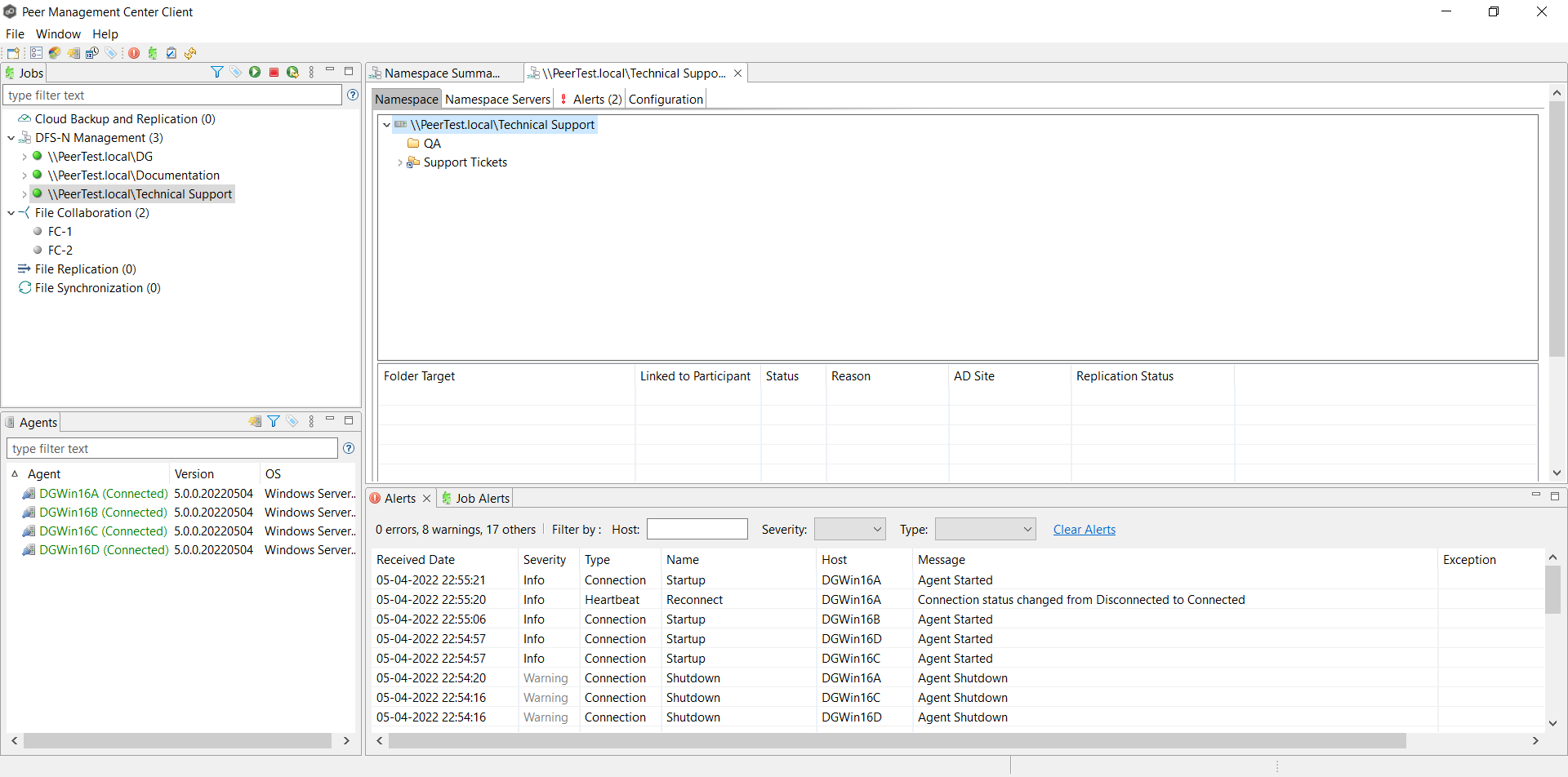Viewport: 1568px width, 777px height.
Task: Start job with green play button
Action: coord(255,72)
